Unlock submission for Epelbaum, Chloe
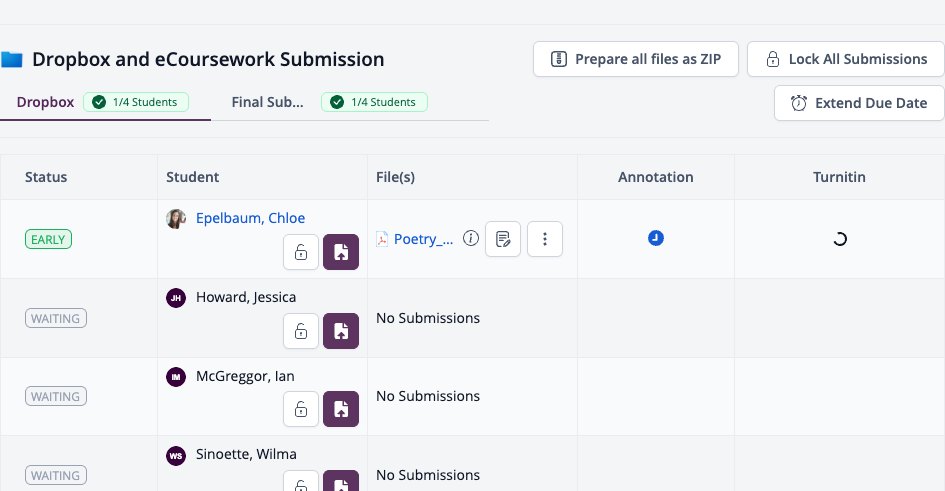This screenshot has width=945, height=491. click(301, 252)
